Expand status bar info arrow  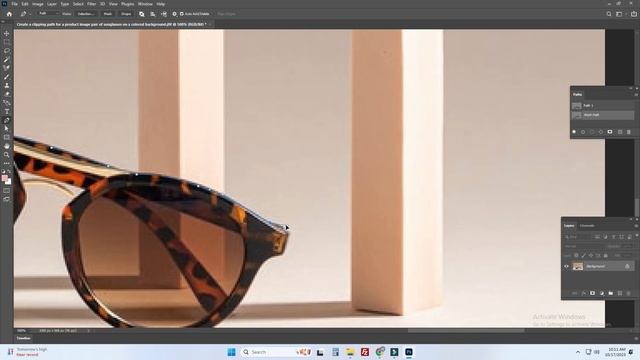point(89,331)
